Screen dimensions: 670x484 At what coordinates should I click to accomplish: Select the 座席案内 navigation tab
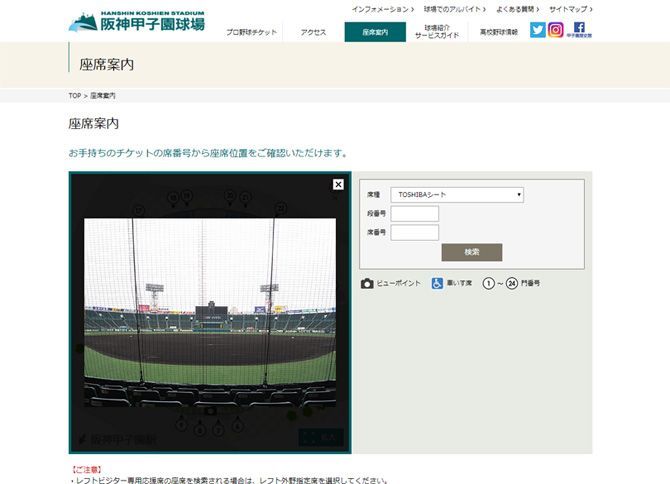tap(375, 32)
